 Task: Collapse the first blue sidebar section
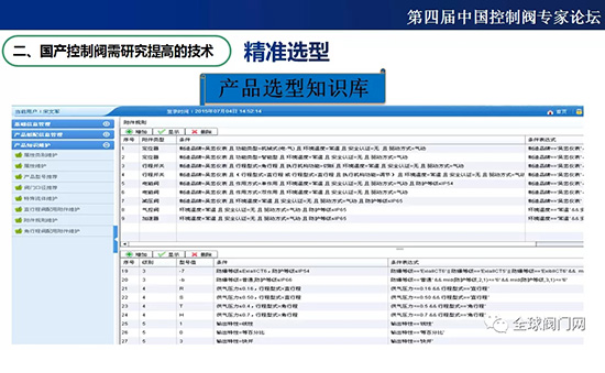coord(106,124)
